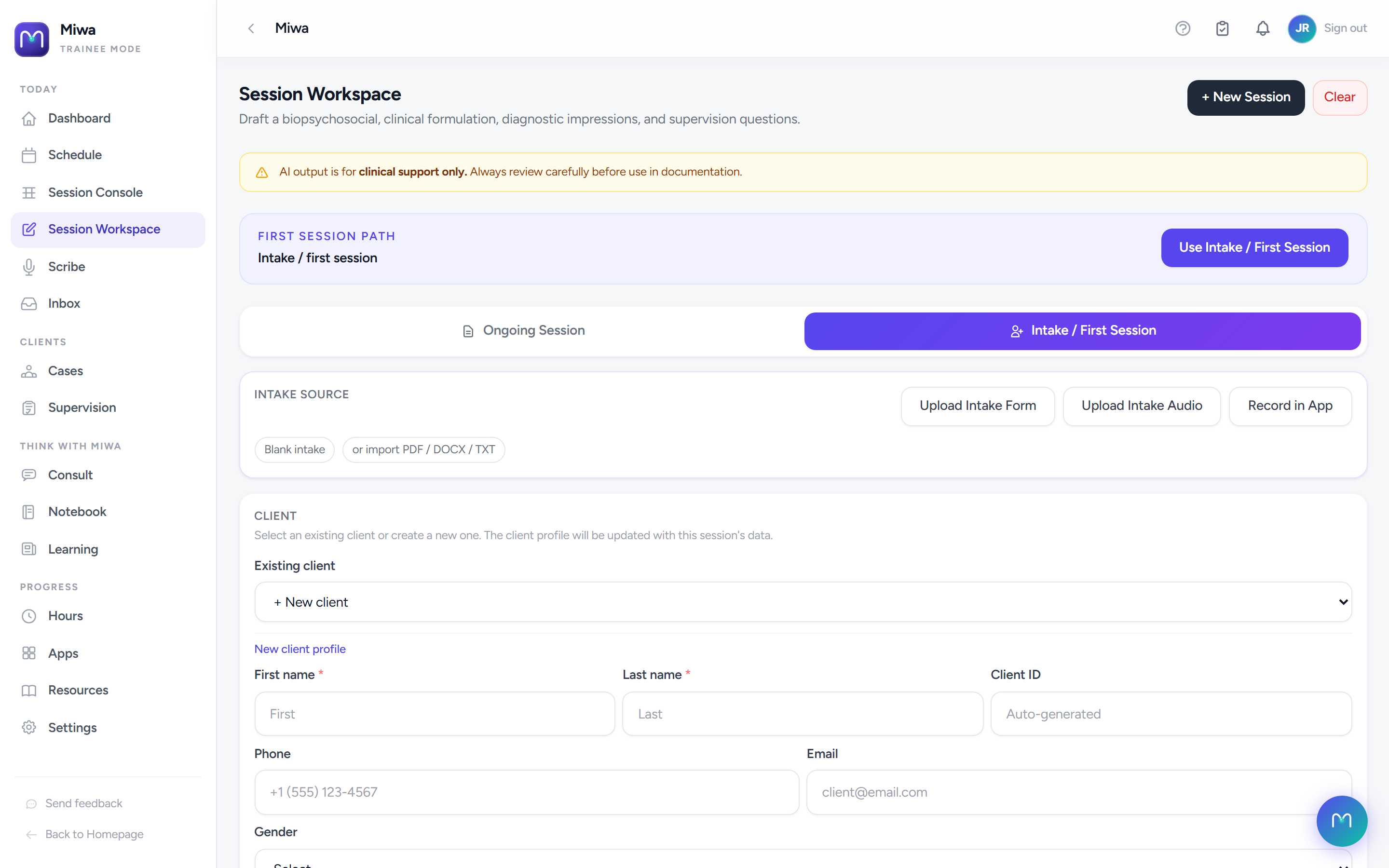Switch to the Ongoing Session tab
Viewport: 1389px width, 868px height.
click(522, 331)
